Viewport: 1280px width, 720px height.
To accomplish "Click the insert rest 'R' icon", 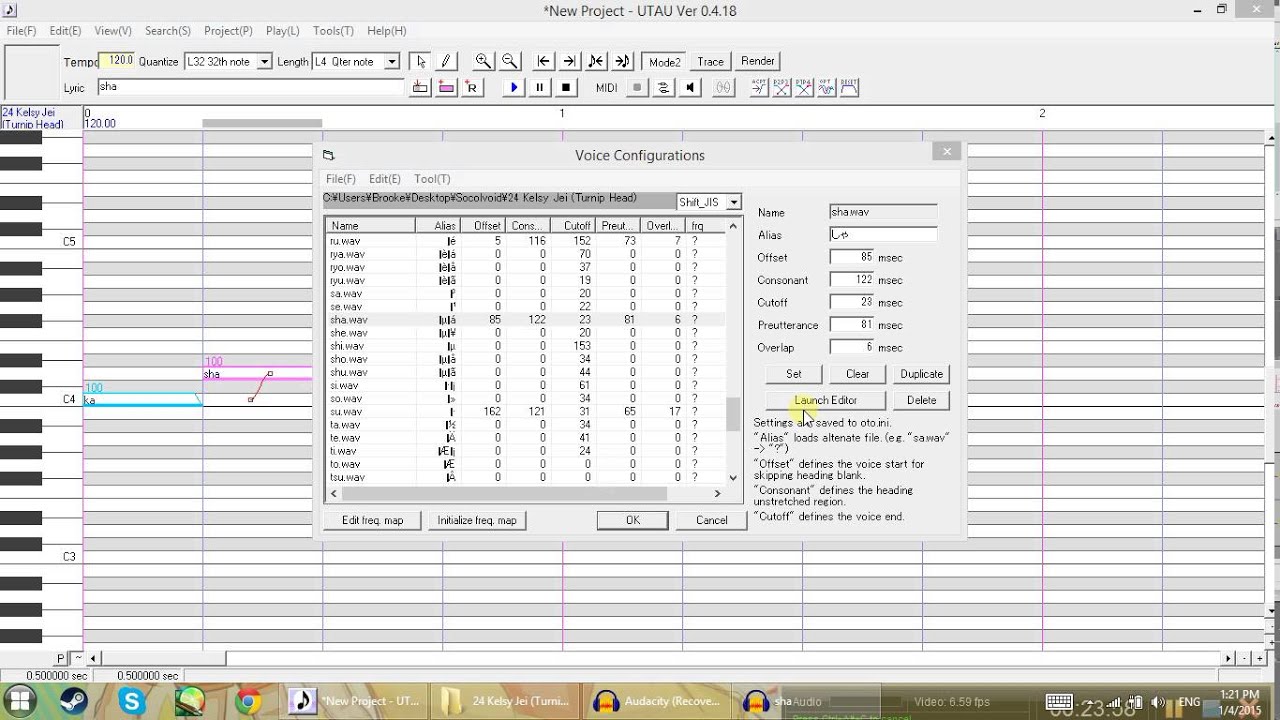I will 472,88.
